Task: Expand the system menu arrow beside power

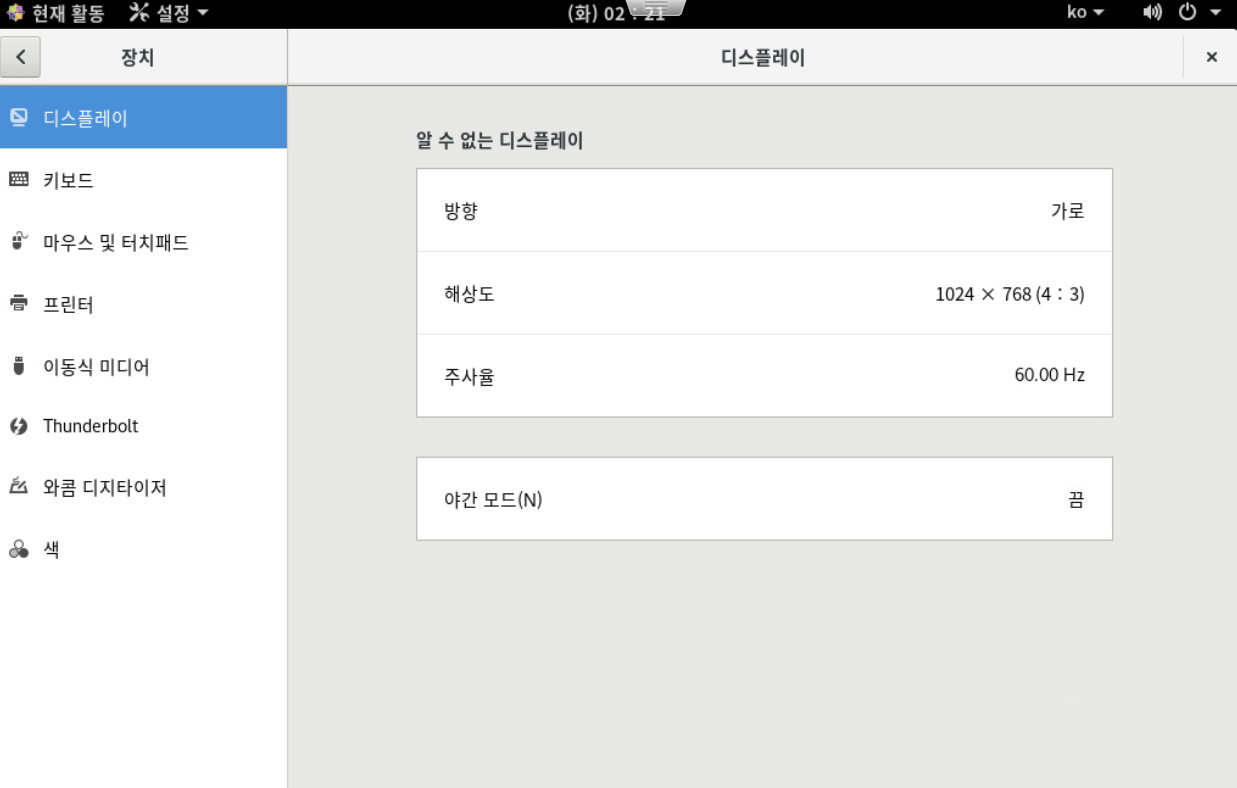Action: 1216,13
